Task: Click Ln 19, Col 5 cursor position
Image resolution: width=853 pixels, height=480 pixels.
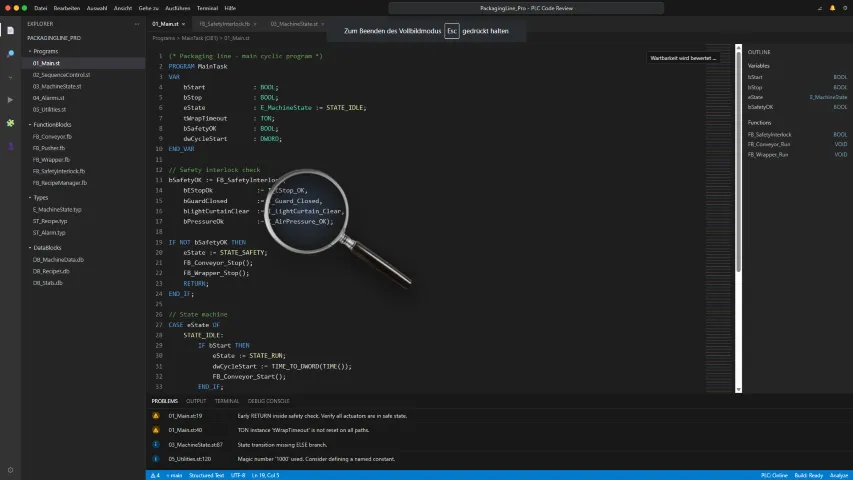Action: [x=265, y=475]
